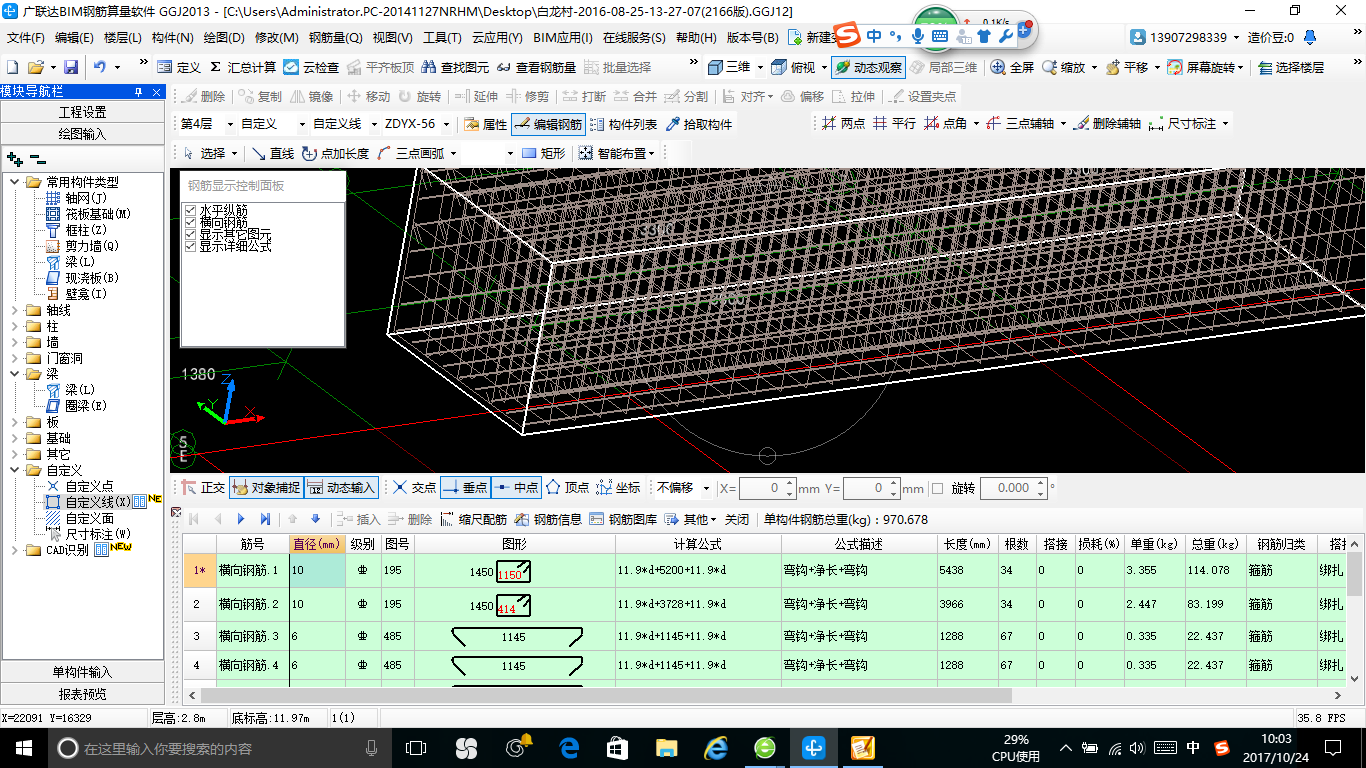Open the 汇总计算 summary calculation tool
This screenshot has width=1366, height=768.
click(243, 67)
